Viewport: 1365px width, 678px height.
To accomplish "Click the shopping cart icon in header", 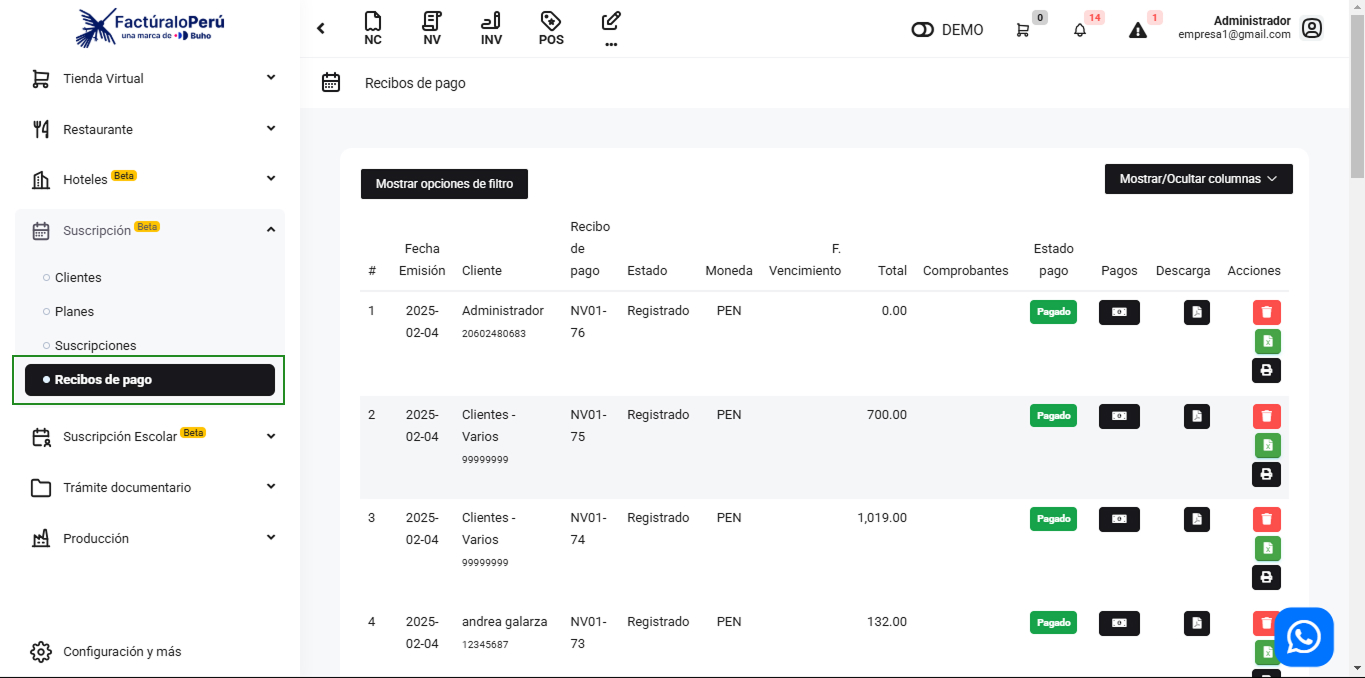I will click(1022, 30).
